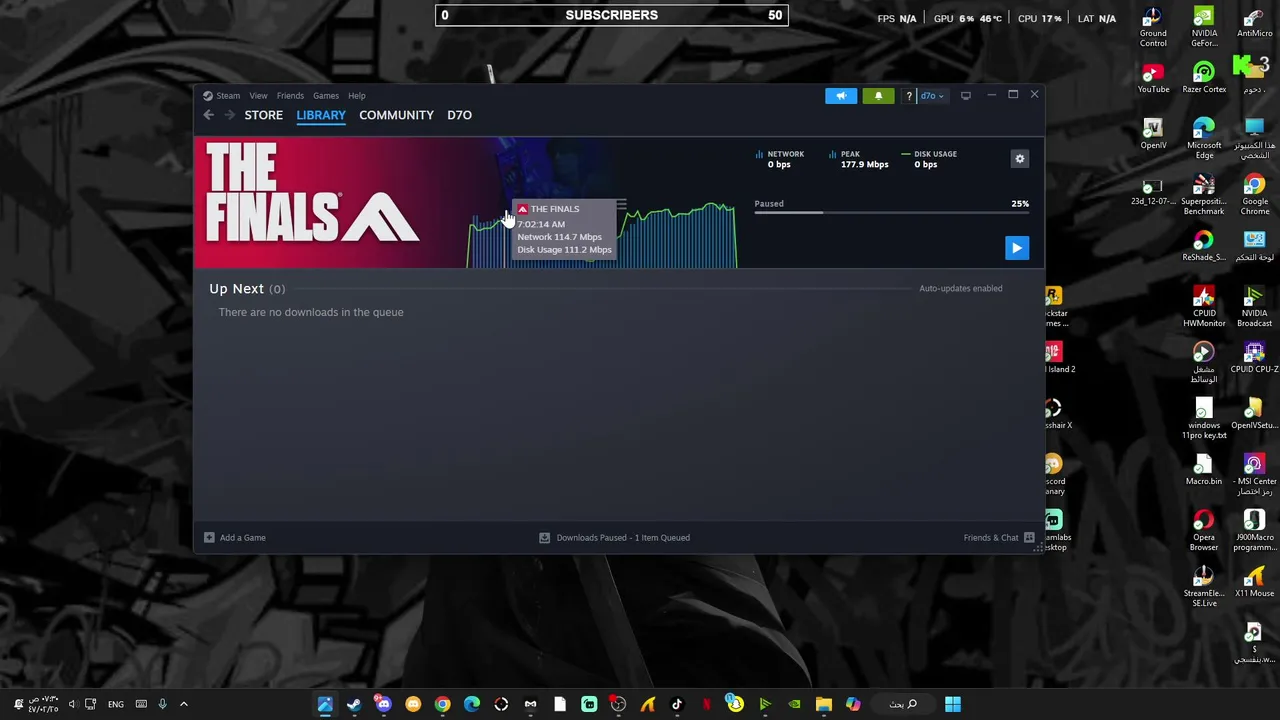
Task: Open Macro.bin desktop file
Action: (x=1204, y=471)
